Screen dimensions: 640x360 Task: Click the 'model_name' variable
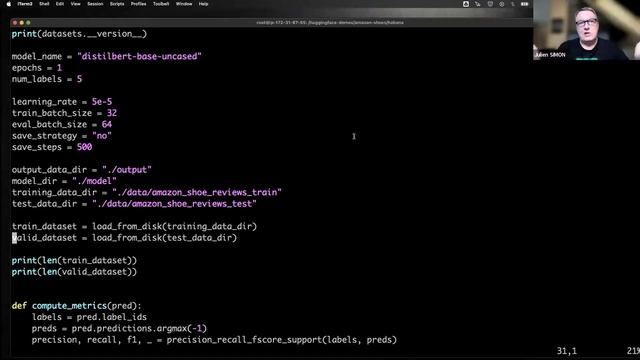pos(37,56)
